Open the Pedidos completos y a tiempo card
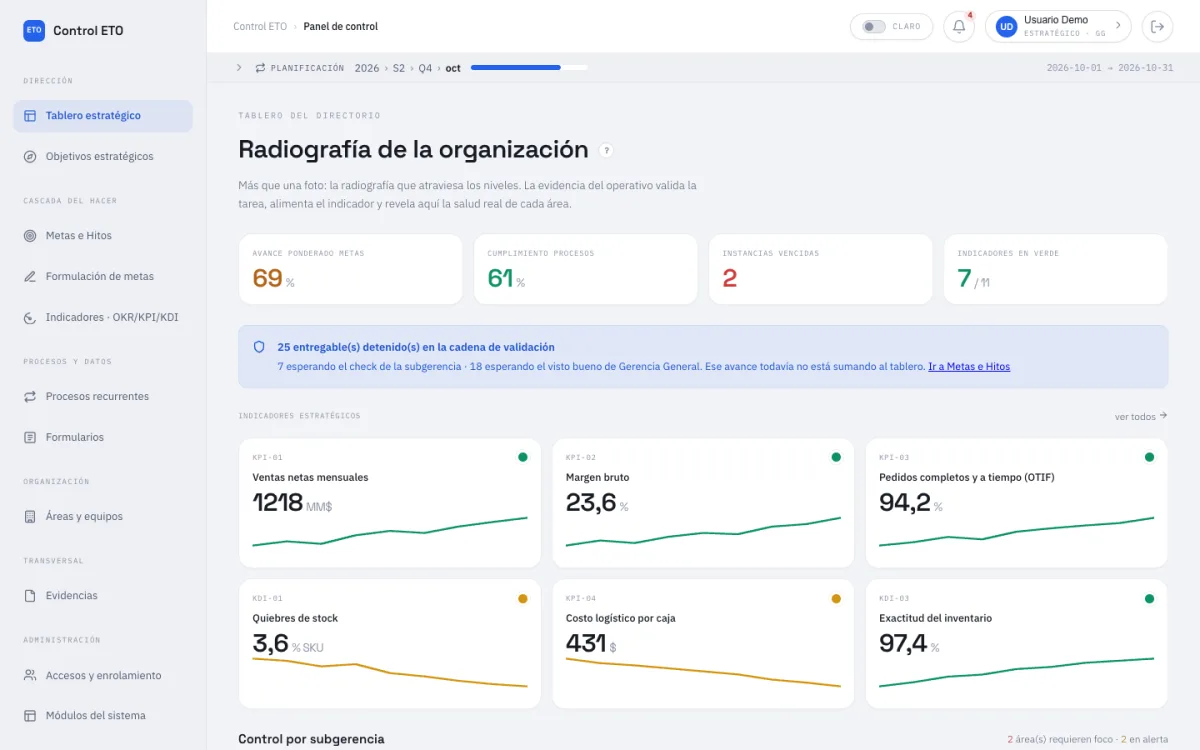 coord(1016,503)
